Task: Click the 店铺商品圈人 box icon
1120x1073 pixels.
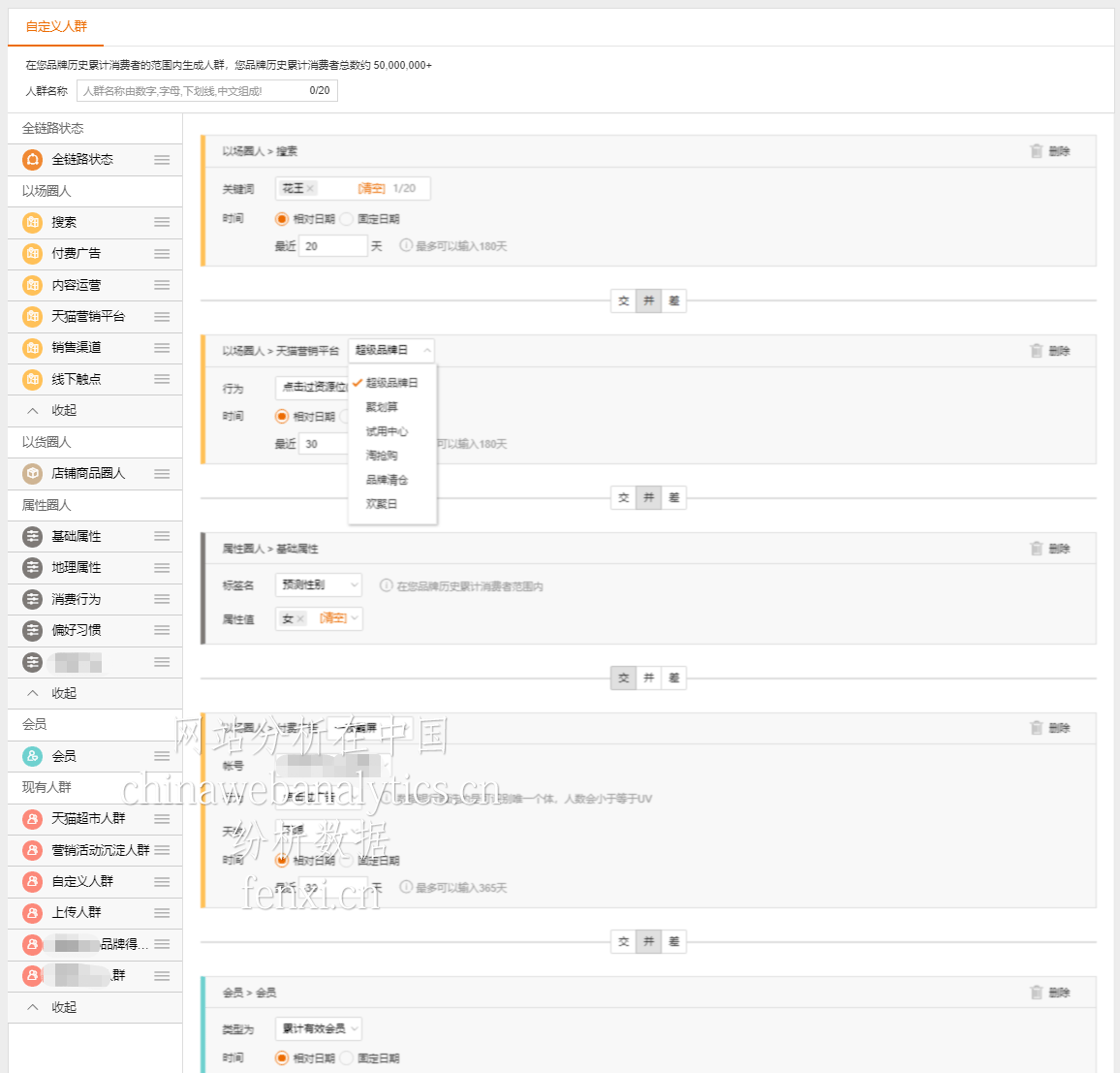Action: click(32, 474)
